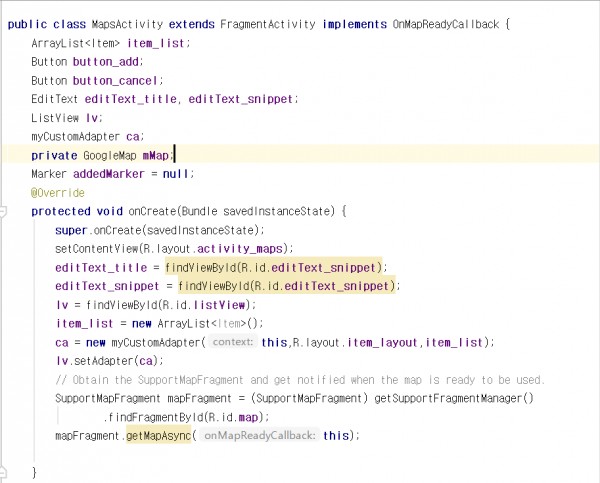600x483 pixels.
Task: Click 'onCreate' in the method signature
Action: point(152,211)
